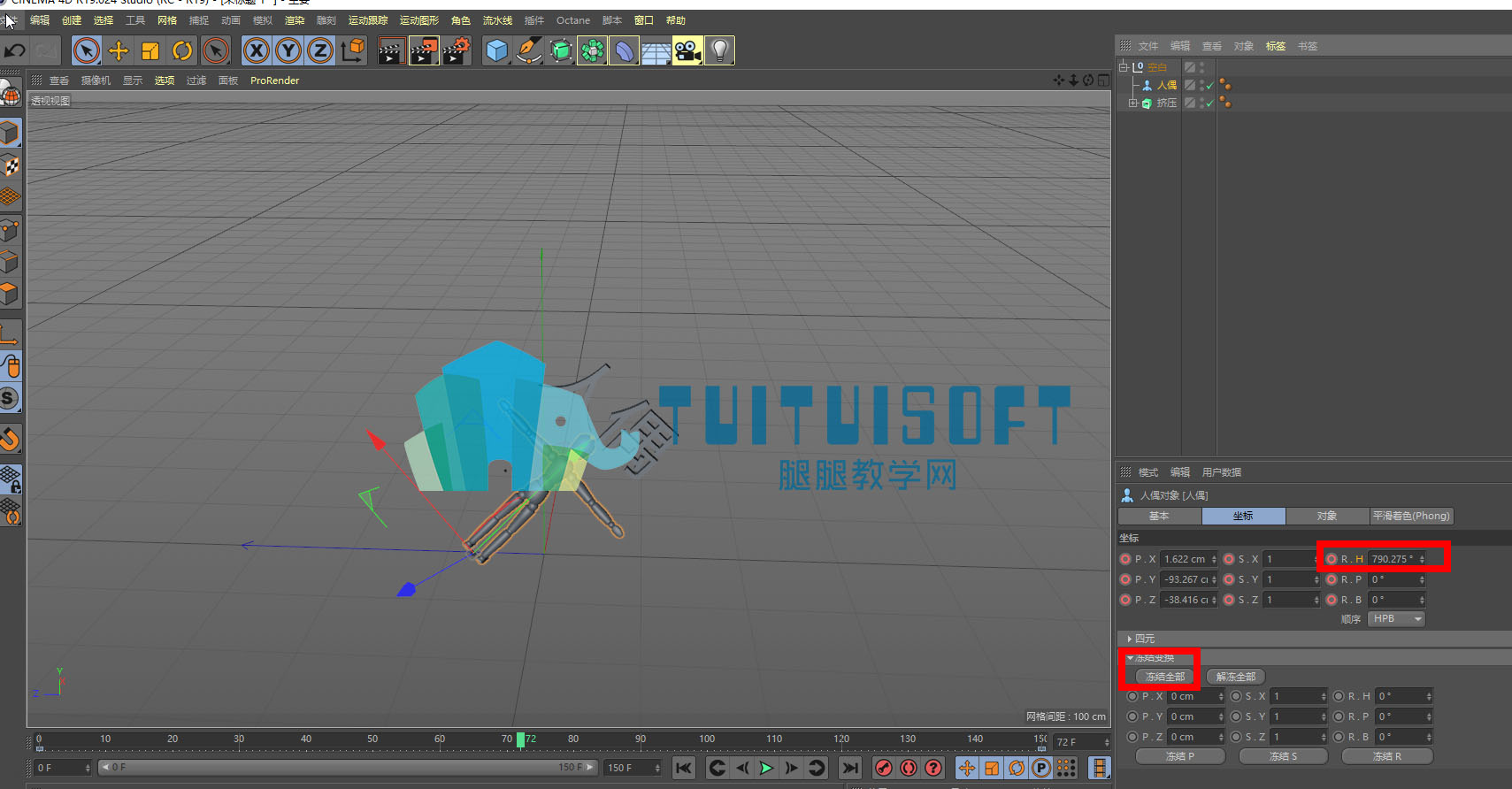Toggle the Y axis lock icon
This screenshot has height=789, width=1512.
(x=288, y=51)
